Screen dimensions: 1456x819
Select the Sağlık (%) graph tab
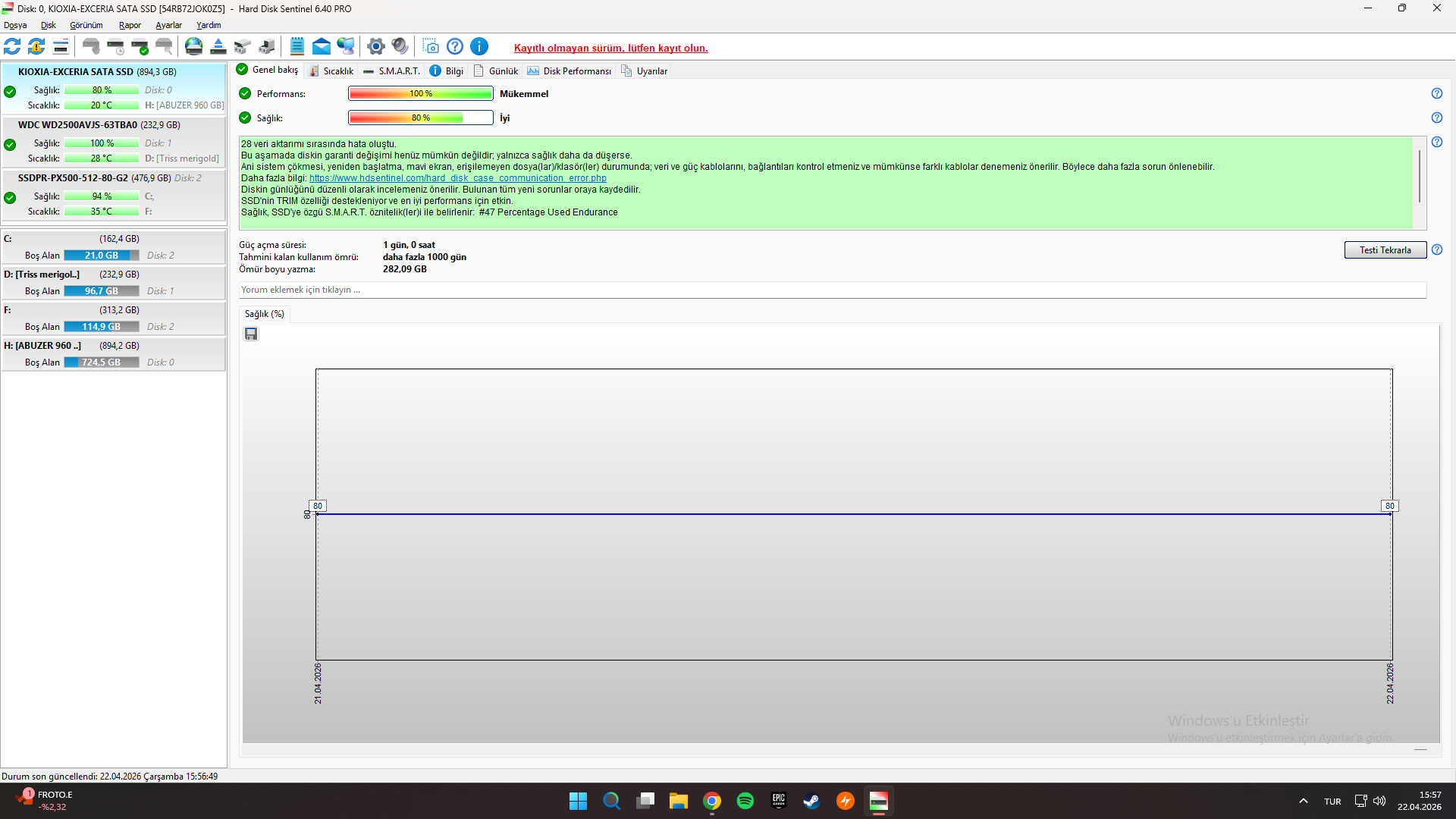(265, 314)
